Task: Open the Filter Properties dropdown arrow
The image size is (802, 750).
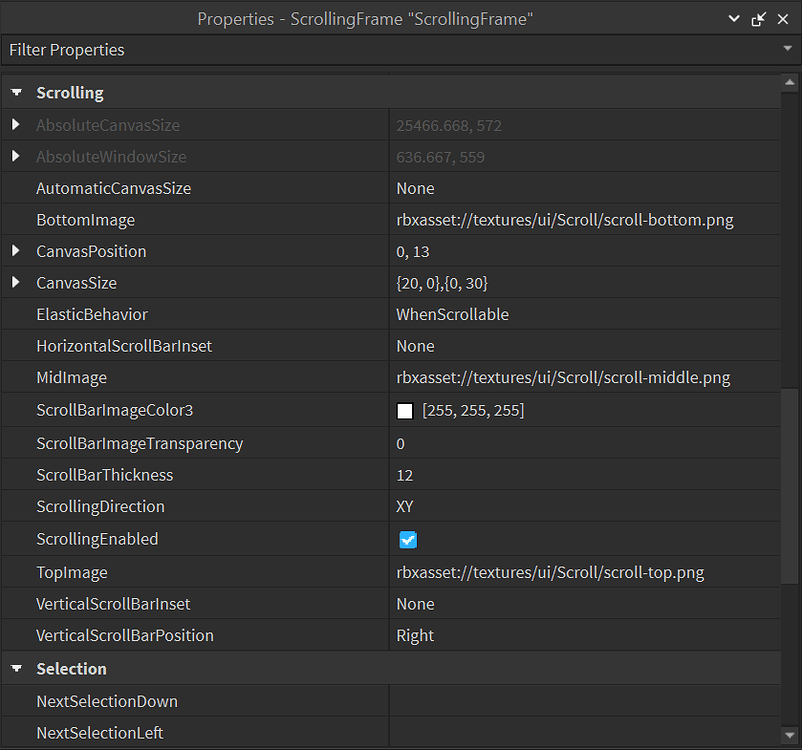Action: pyautogui.click(x=789, y=49)
